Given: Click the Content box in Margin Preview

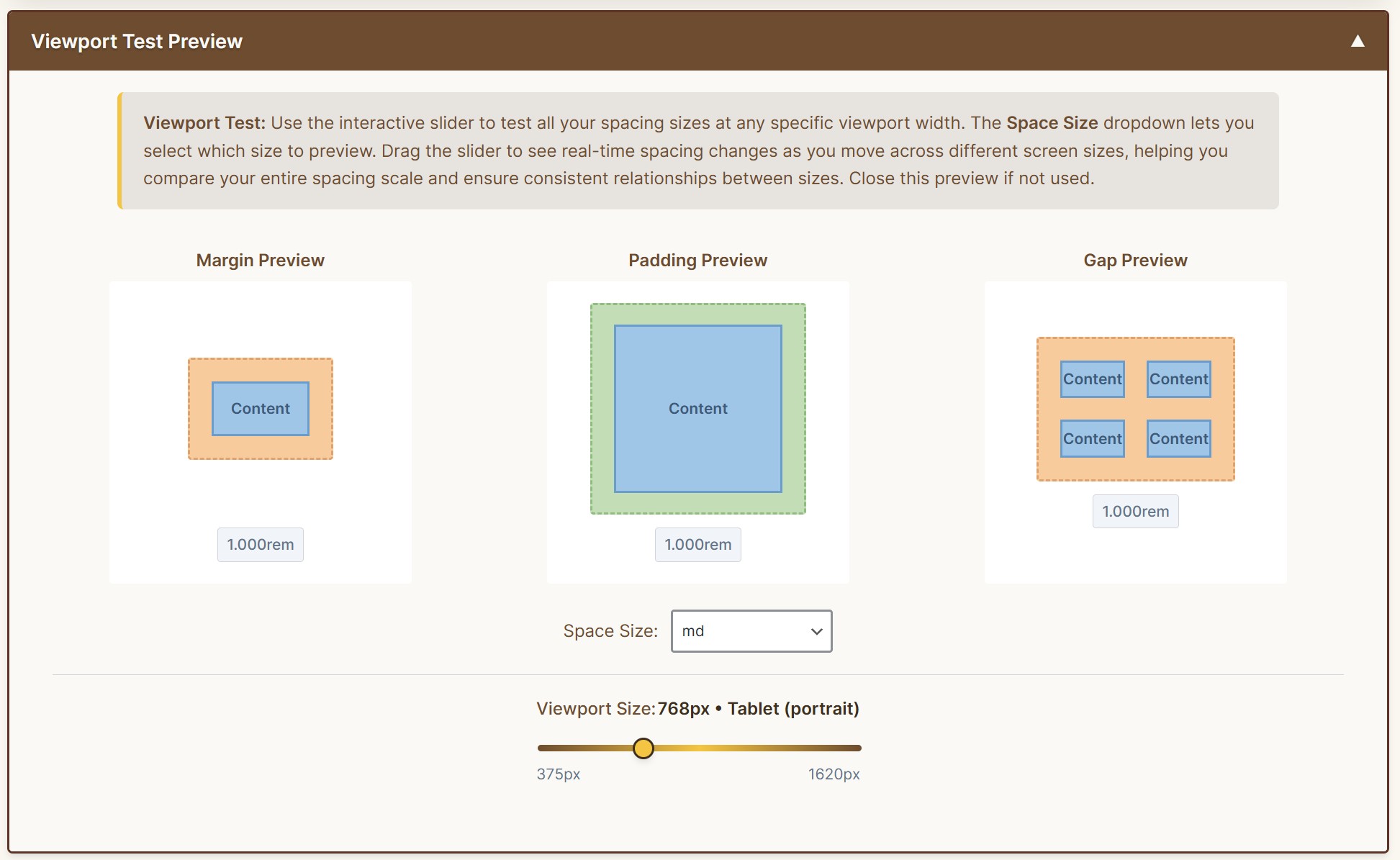Looking at the screenshot, I should click(x=260, y=409).
